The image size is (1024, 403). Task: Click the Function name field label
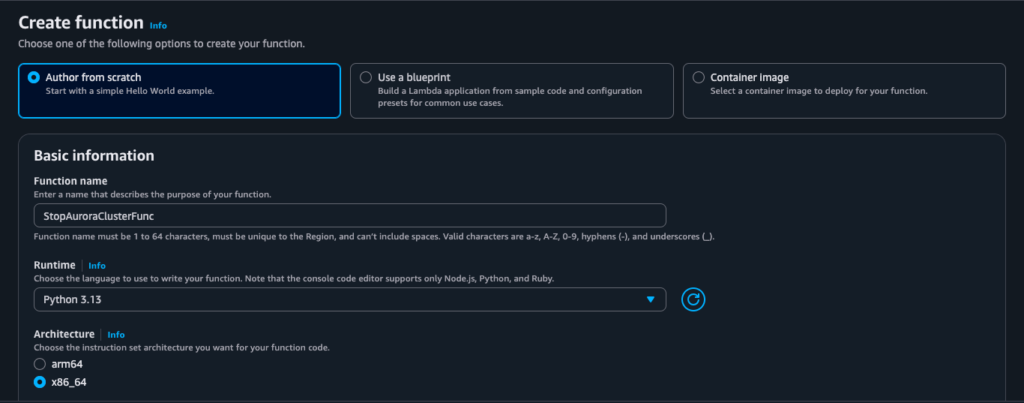tap(71, 181)
